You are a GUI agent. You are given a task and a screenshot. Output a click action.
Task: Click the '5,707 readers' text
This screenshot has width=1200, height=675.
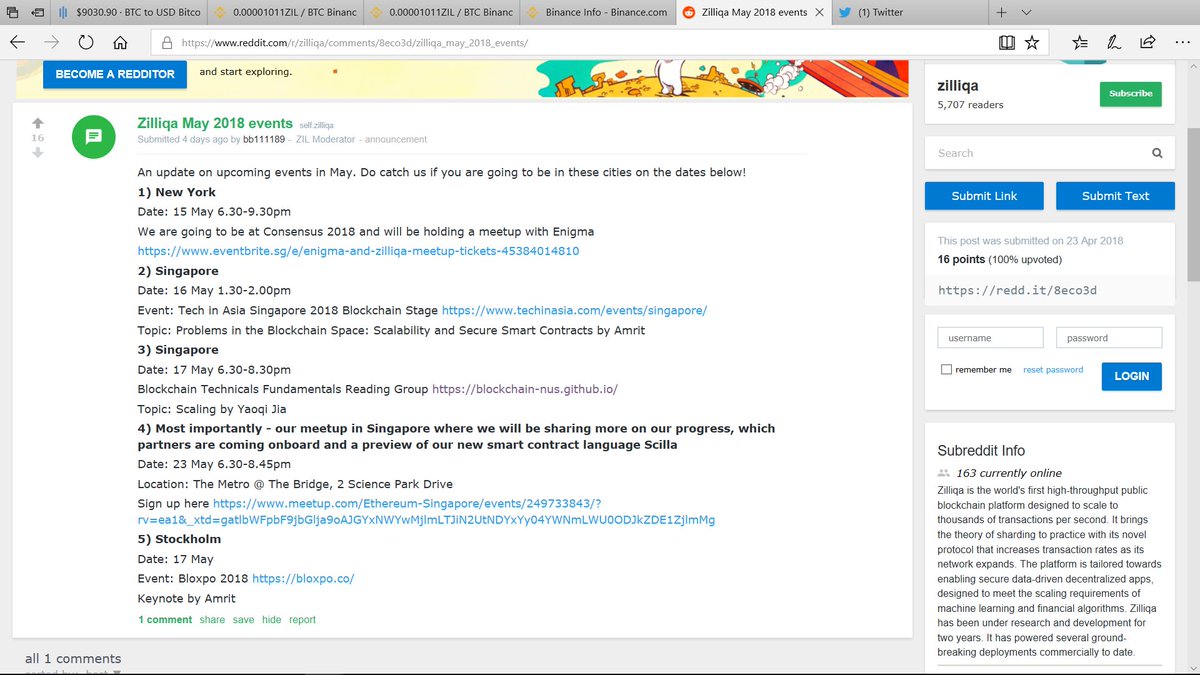pyautogui.click(x=971, y=105)
